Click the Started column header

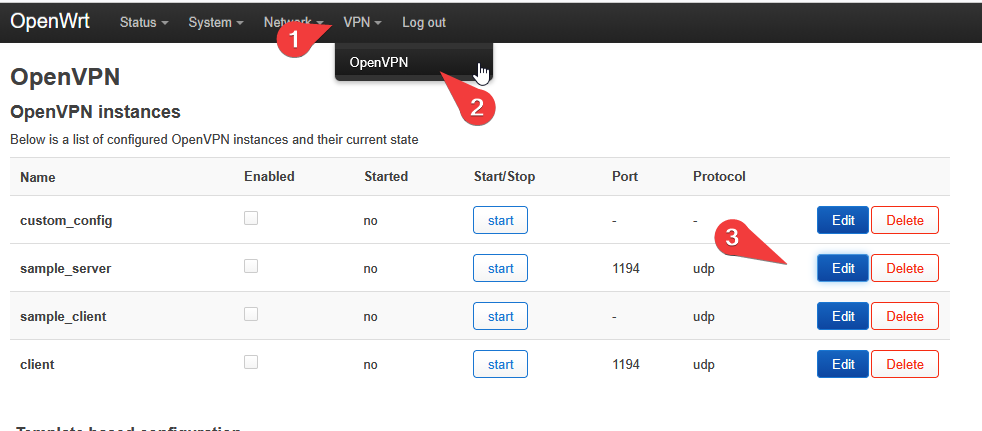[x=386, y=177]
